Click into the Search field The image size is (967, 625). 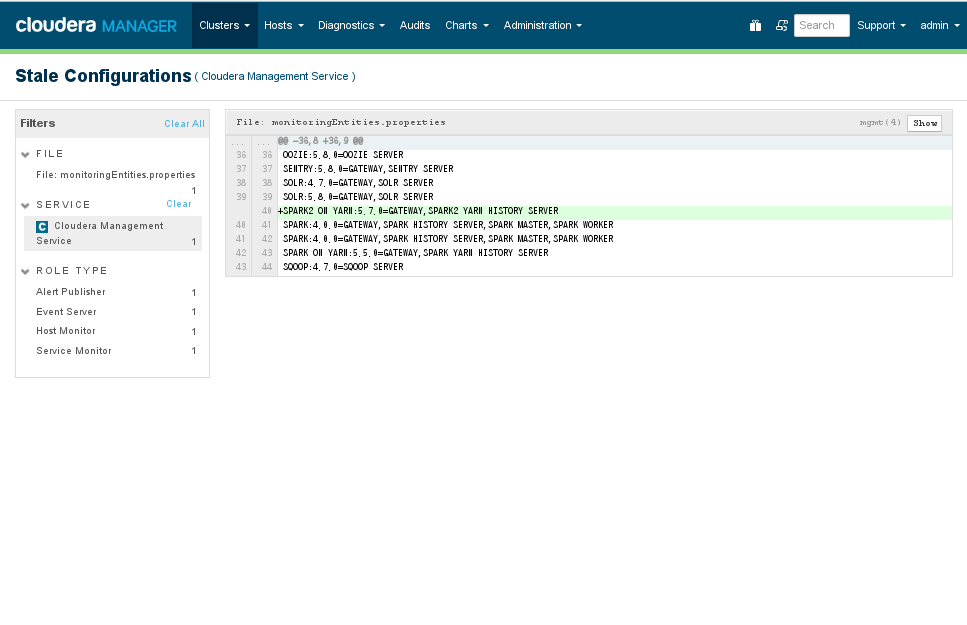tap(821, 25)
